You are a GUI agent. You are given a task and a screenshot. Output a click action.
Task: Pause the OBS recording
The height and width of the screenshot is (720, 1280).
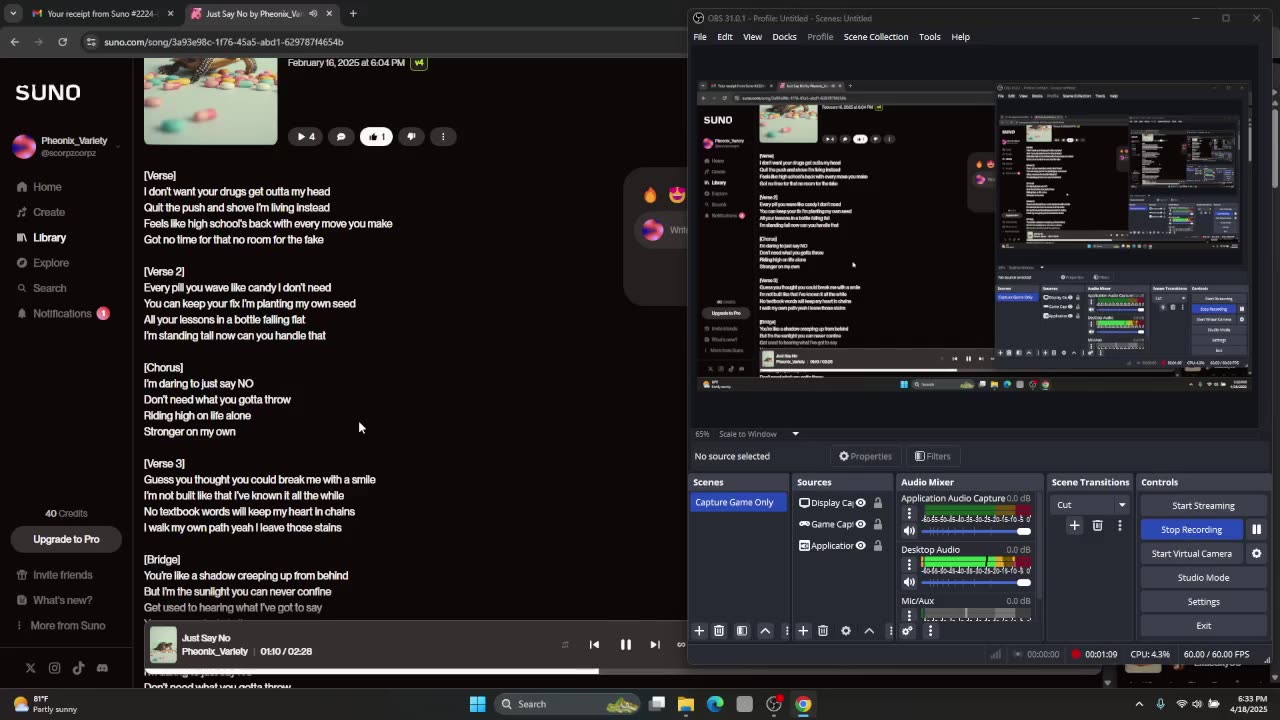1257,529
